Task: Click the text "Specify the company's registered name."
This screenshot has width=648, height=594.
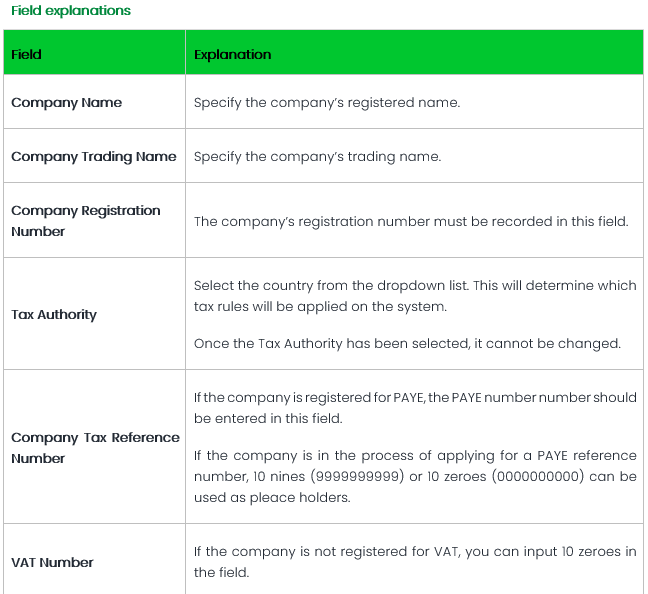Action: pyautogui.click(x=326, y=102)
